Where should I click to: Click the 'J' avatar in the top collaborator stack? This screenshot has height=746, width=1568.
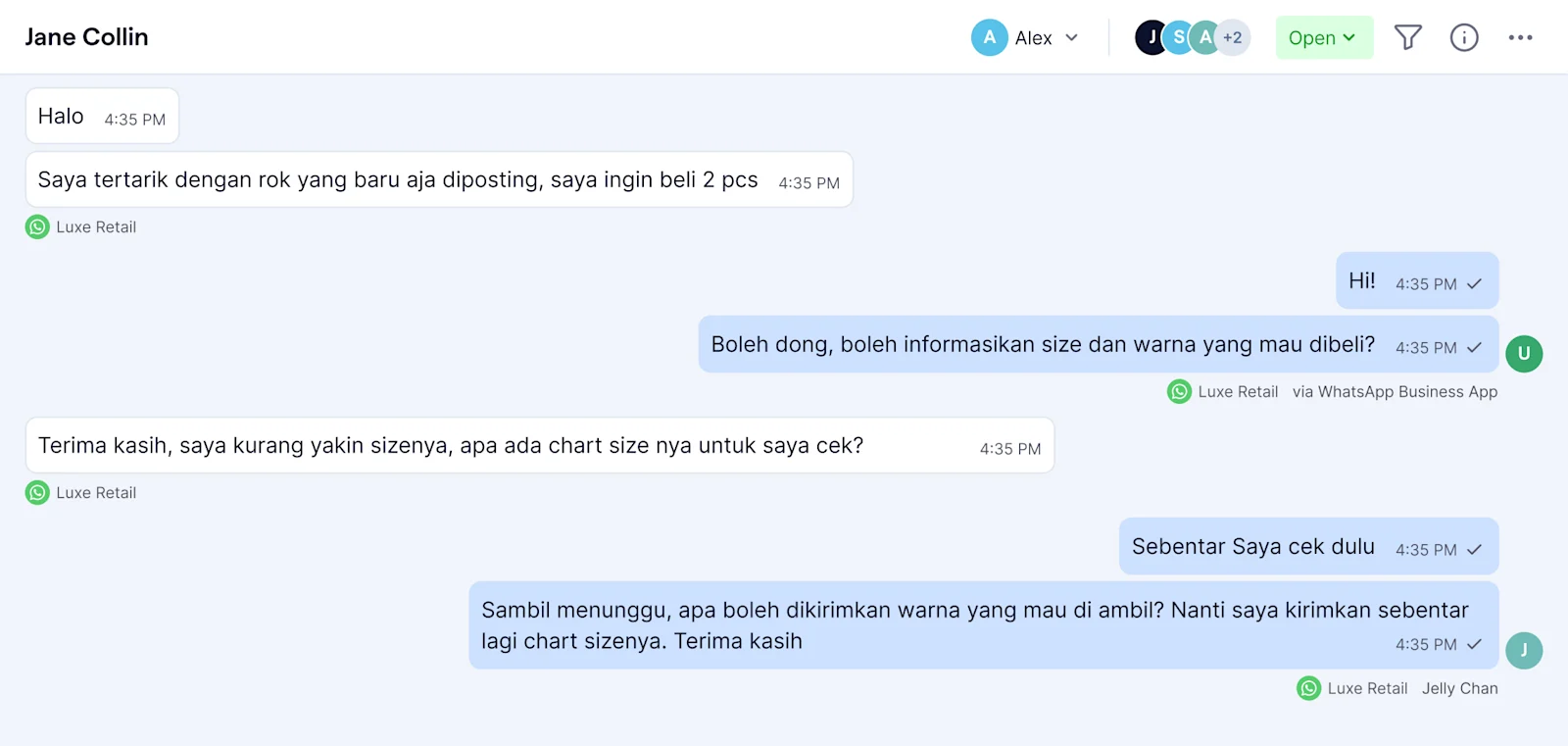(x=1151, y=37)
